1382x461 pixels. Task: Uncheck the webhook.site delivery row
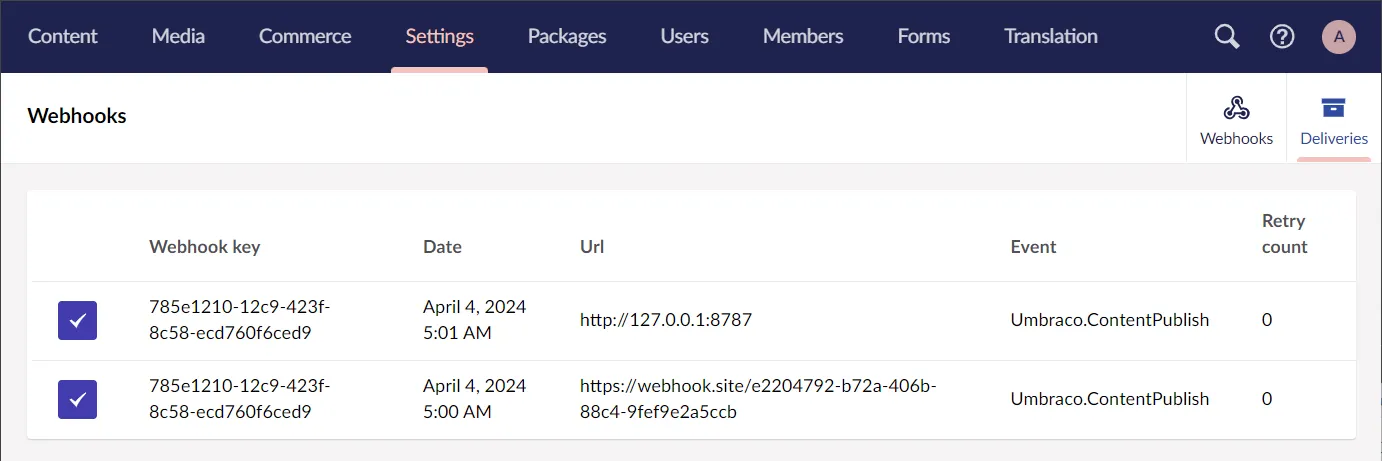pyautogui.click(x=77, y=399)
